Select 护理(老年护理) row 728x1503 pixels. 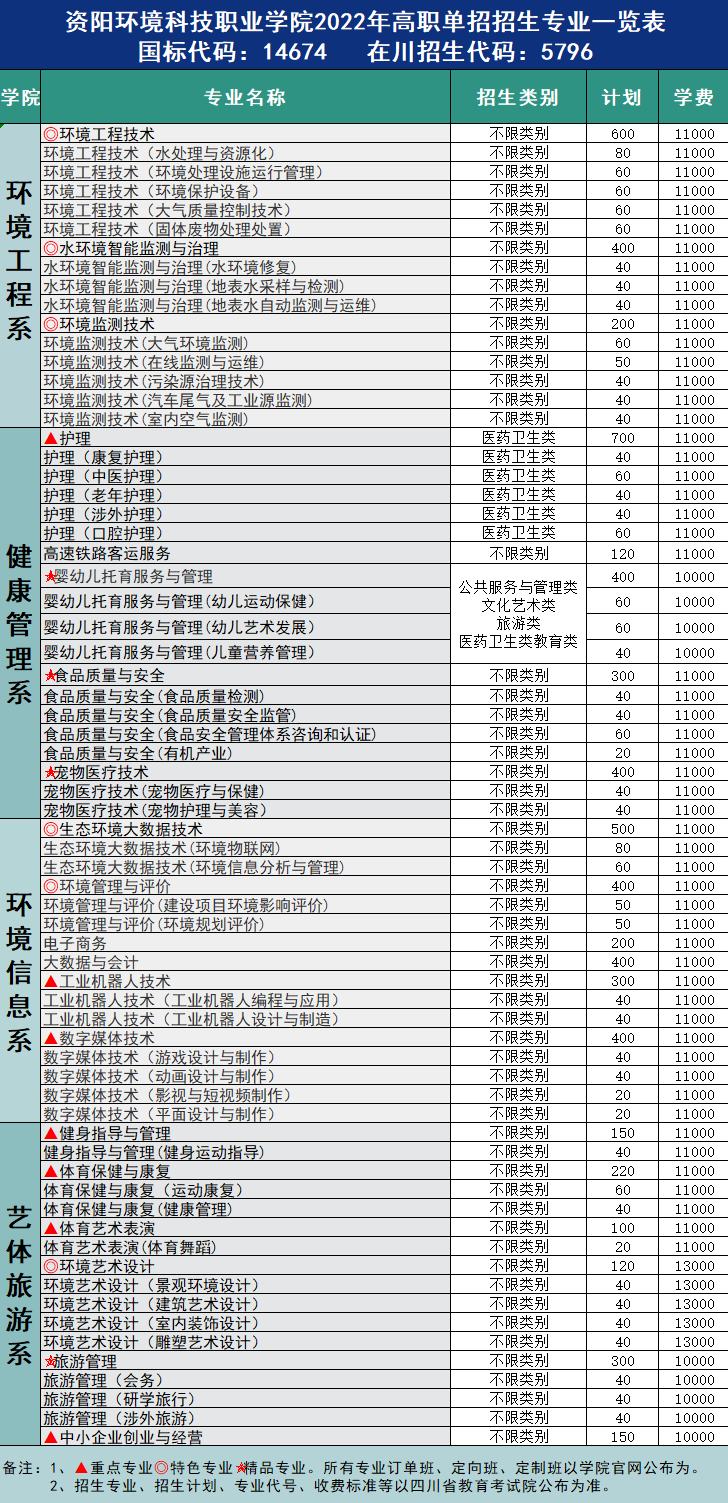pyautogui.click(x=245, y=495)
